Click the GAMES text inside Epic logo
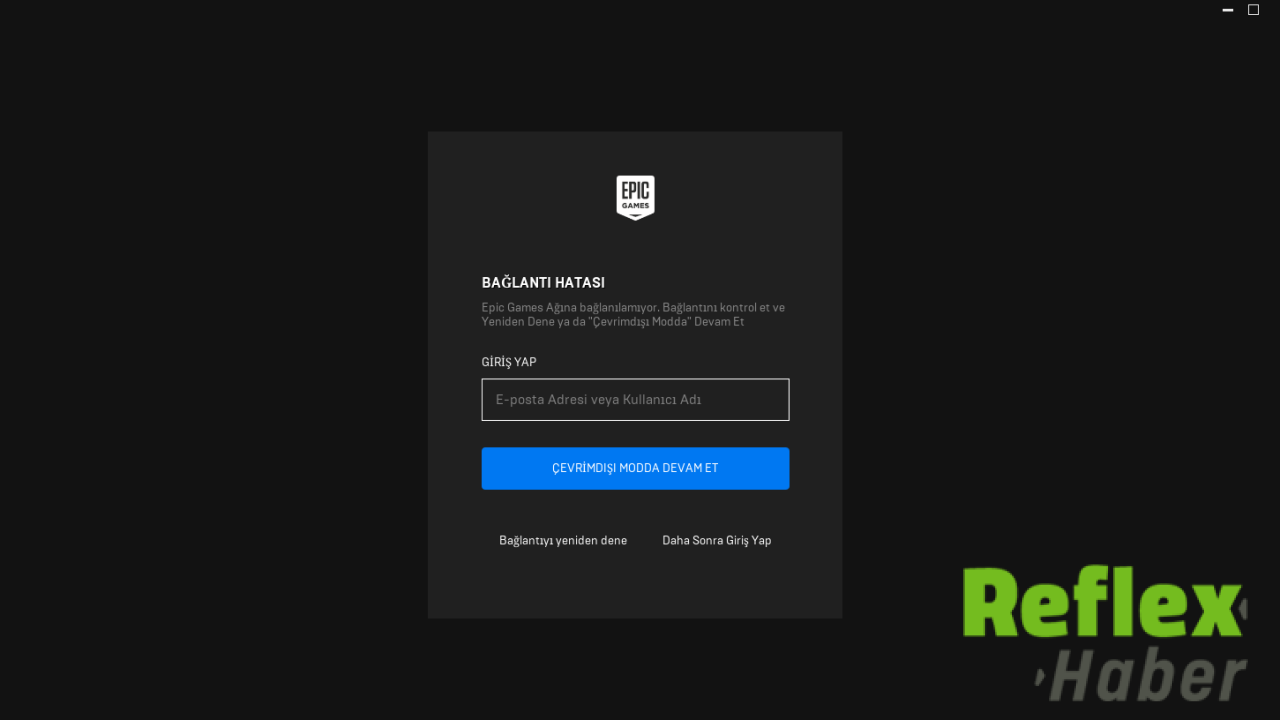Screen dimensions: 1280x720 [635, 205]
